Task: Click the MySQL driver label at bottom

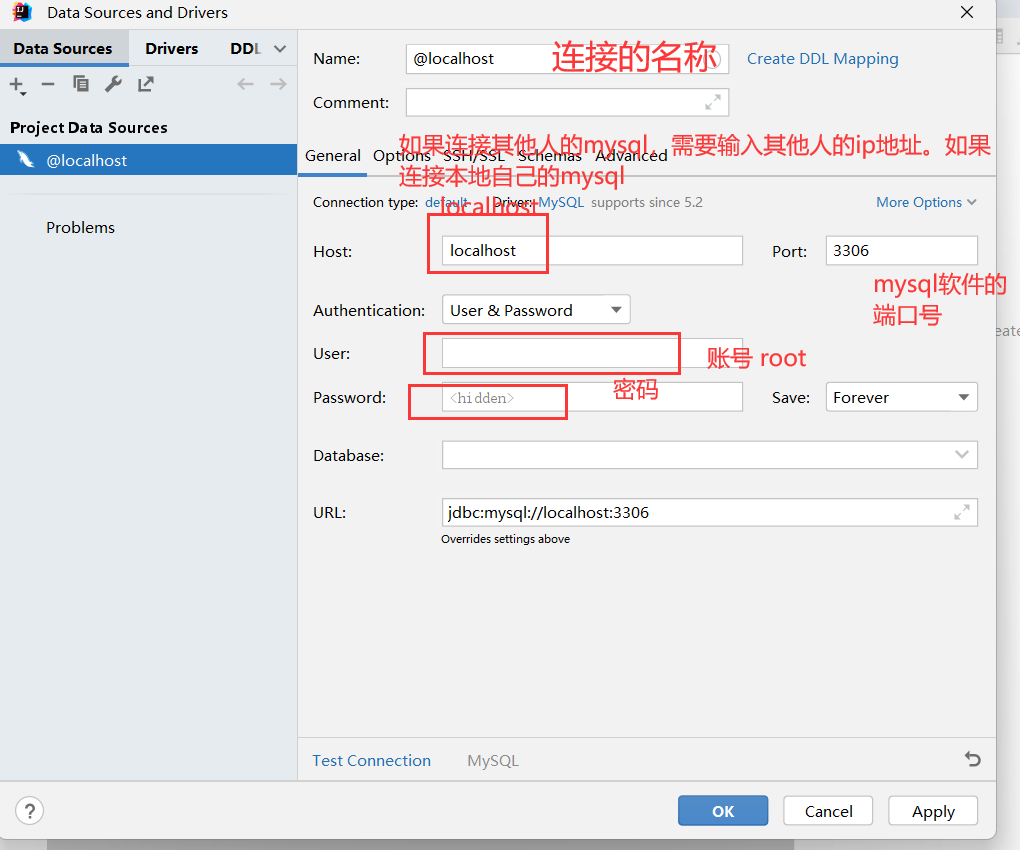Action: (x=492, y=760)
